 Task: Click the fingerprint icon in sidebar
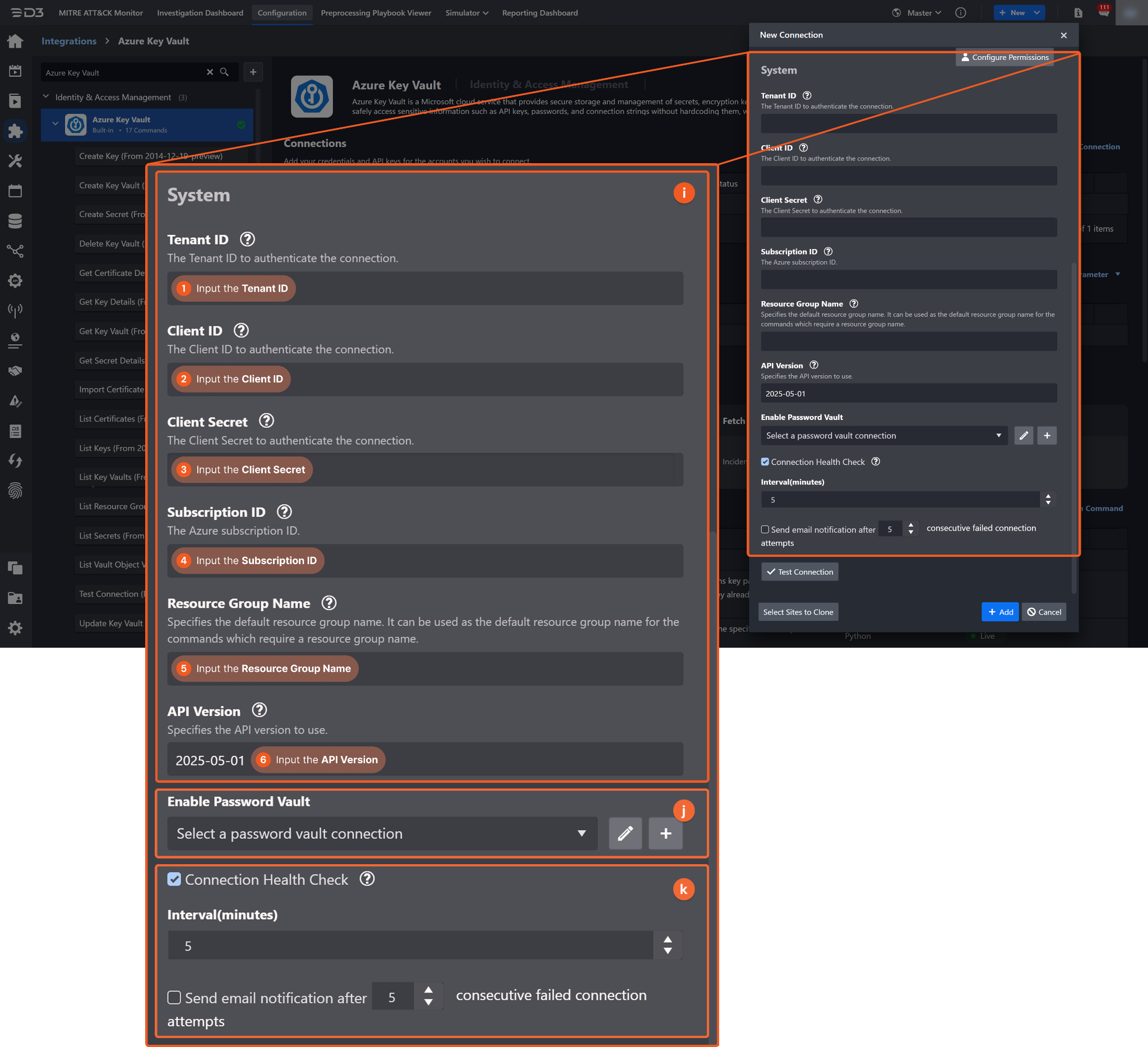[15, 491]
